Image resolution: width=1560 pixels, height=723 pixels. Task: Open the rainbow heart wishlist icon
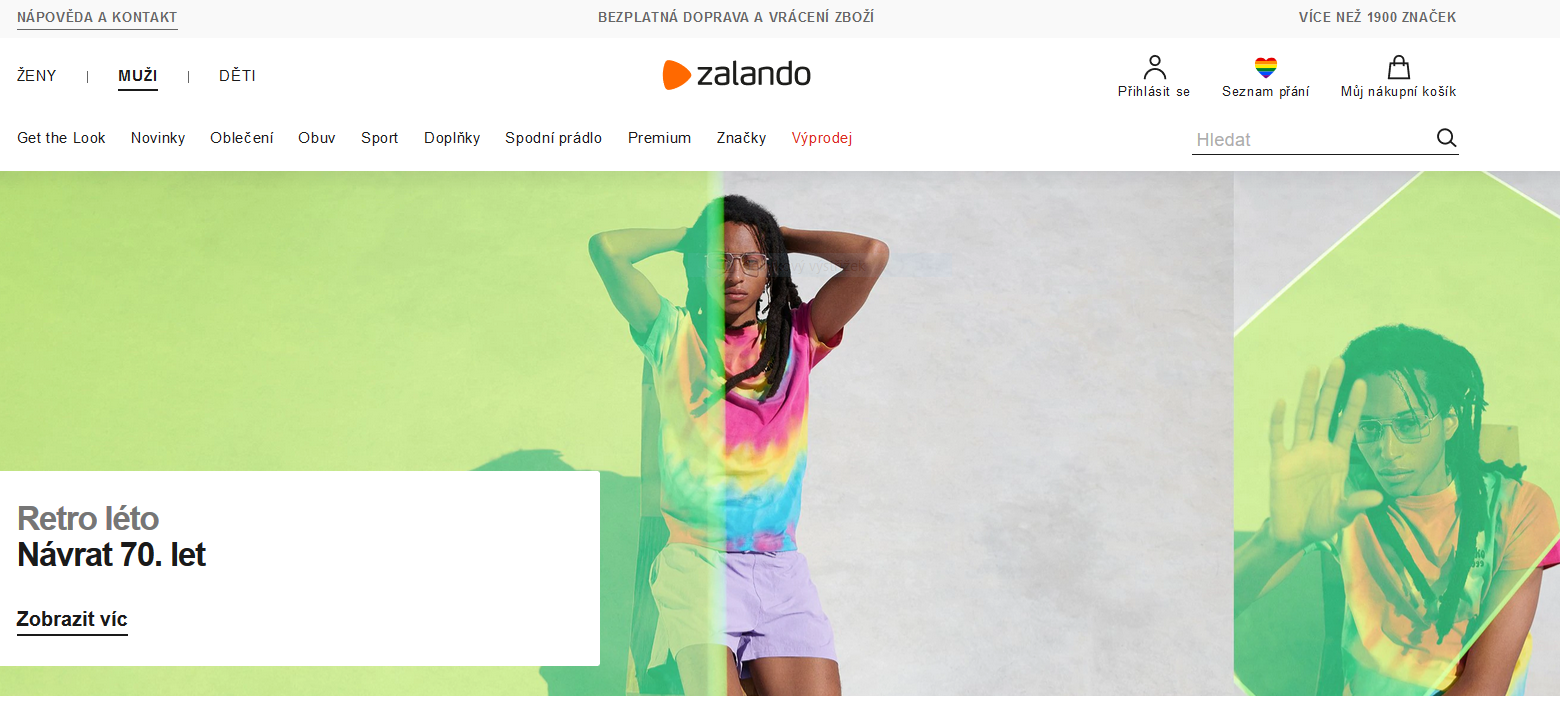pos(1266,68)
